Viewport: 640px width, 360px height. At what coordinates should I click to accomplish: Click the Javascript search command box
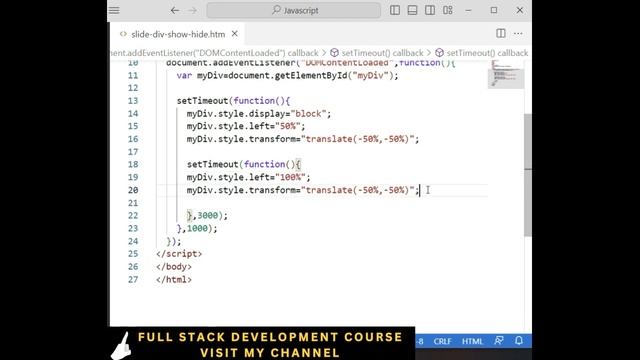(x=294, y=10)
